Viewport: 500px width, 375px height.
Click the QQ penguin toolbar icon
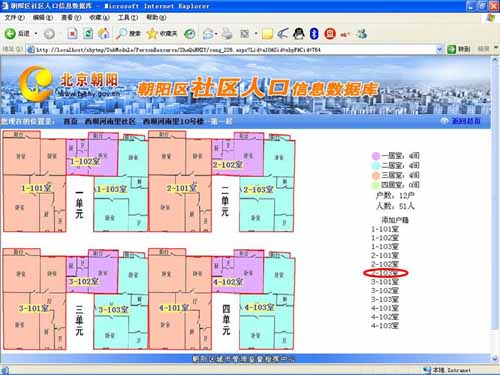coord(299,34)
